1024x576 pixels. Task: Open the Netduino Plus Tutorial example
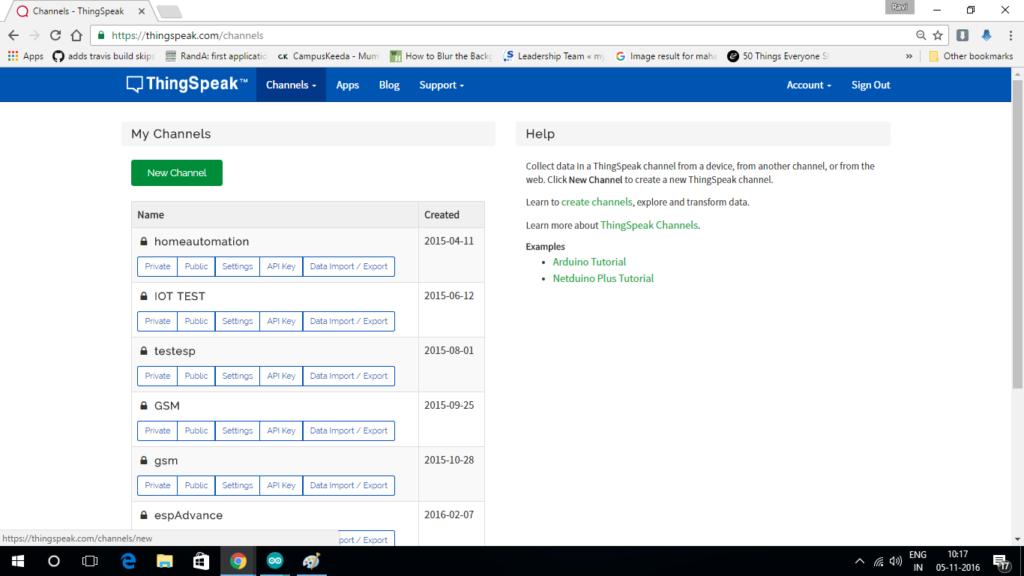[x=603, y=278]
